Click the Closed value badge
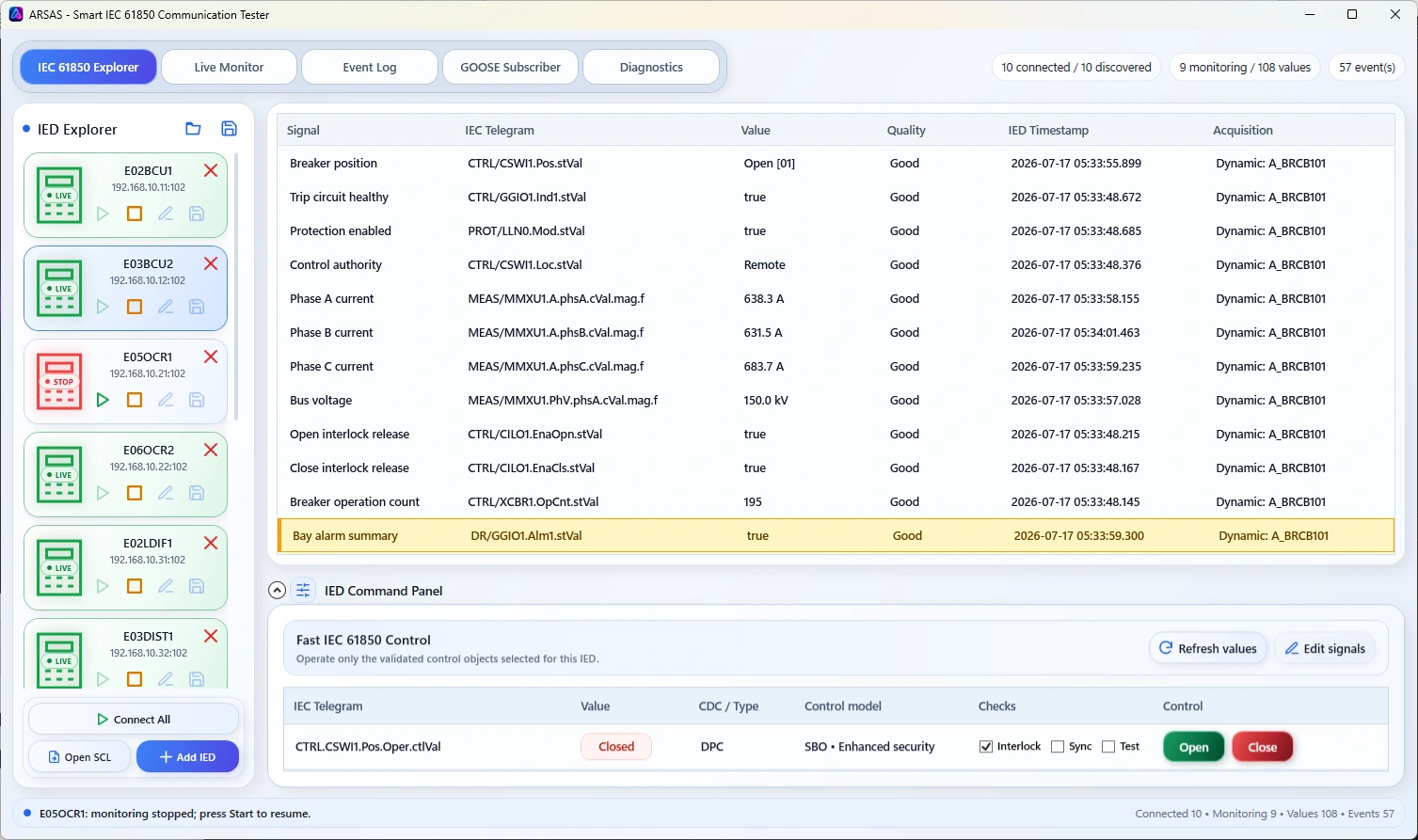This screenshot has height=840, width=1418. coord(616,747)
